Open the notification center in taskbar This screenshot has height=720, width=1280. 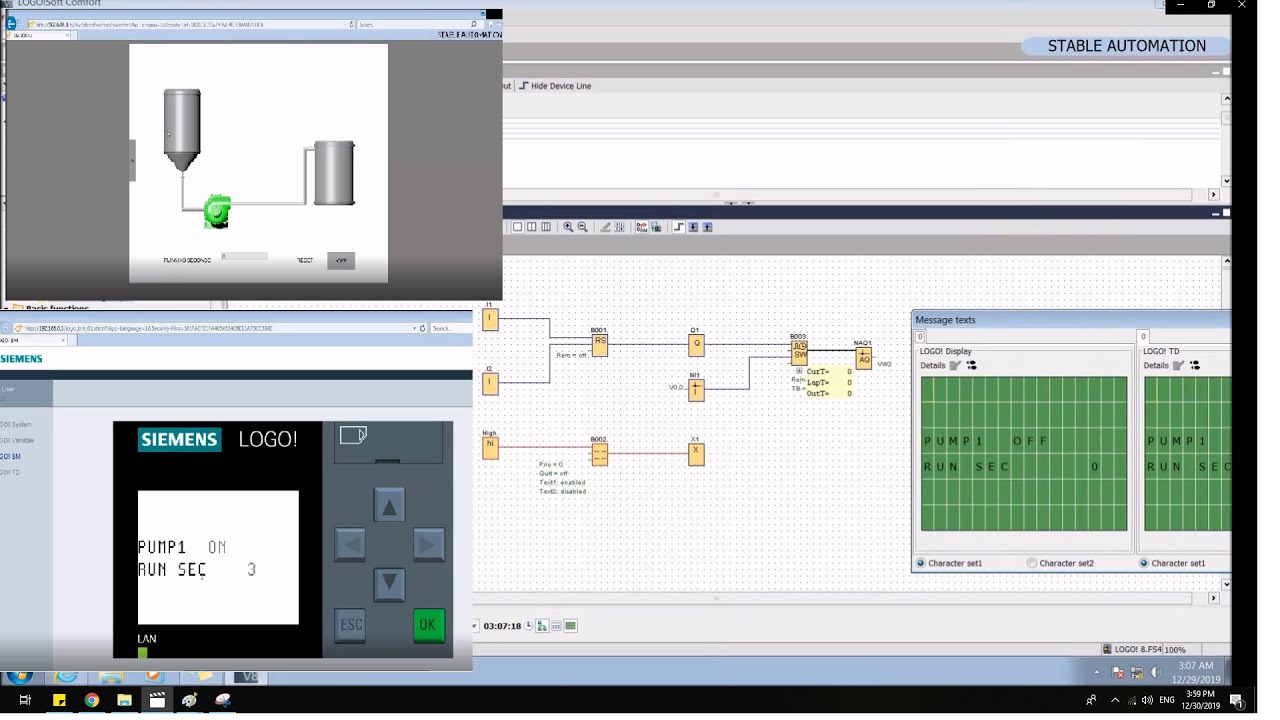(1237, 701)
